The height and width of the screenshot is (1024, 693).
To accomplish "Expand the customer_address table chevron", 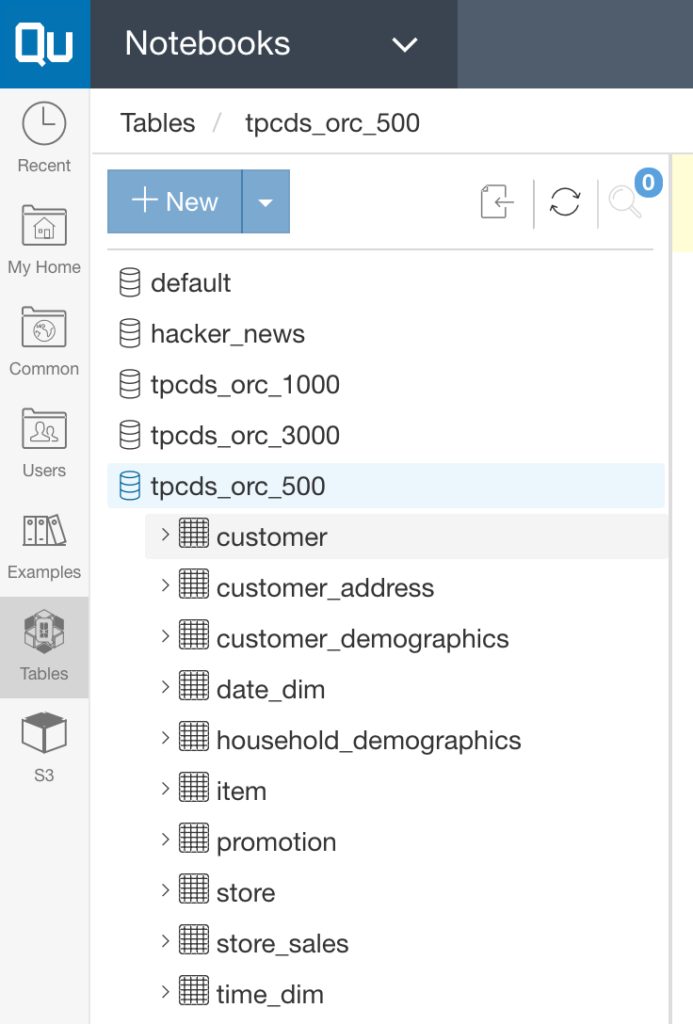I will (x=165, y=586).
